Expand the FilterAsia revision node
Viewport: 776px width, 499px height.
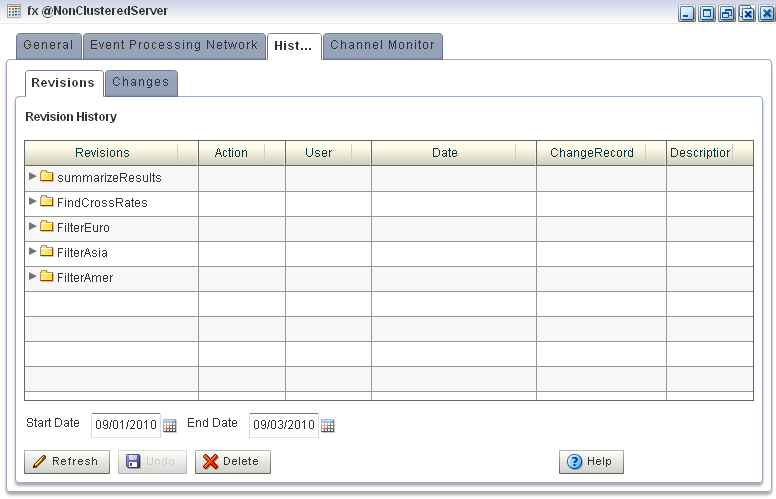[33, 252]
